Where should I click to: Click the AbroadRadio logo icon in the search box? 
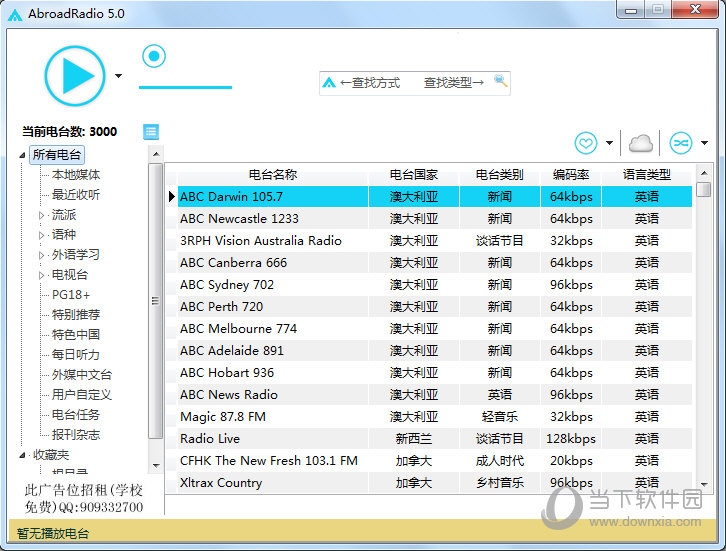[329, 83]
